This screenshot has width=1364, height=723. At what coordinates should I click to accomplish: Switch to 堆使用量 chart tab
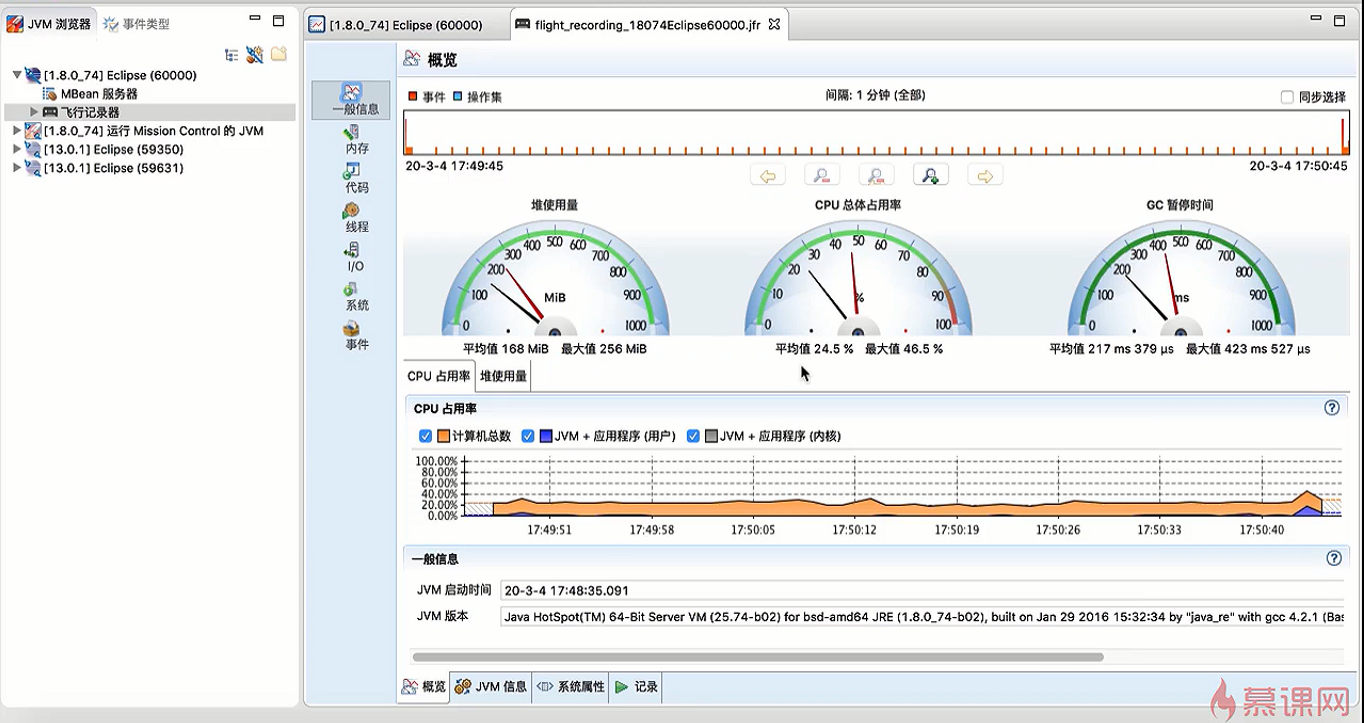point(502,376)
